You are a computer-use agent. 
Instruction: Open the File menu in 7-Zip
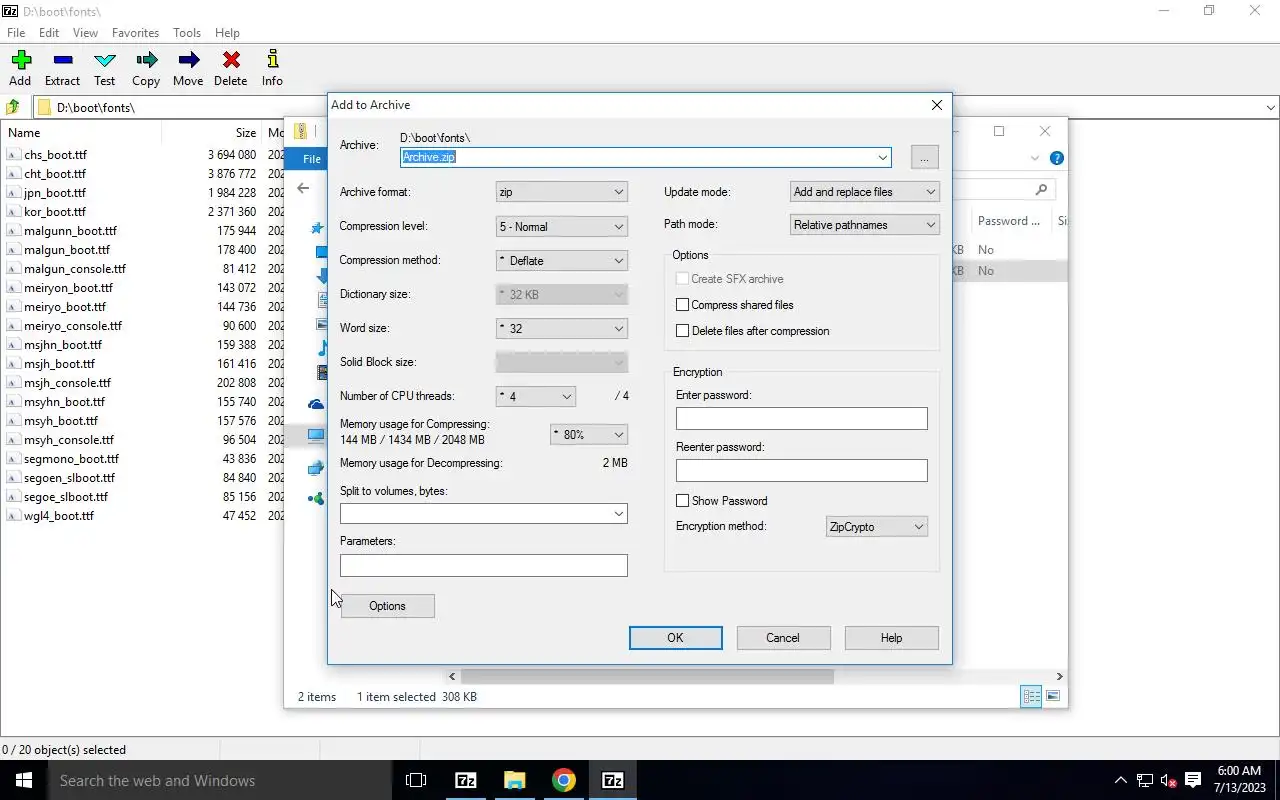tap(16, 33)
